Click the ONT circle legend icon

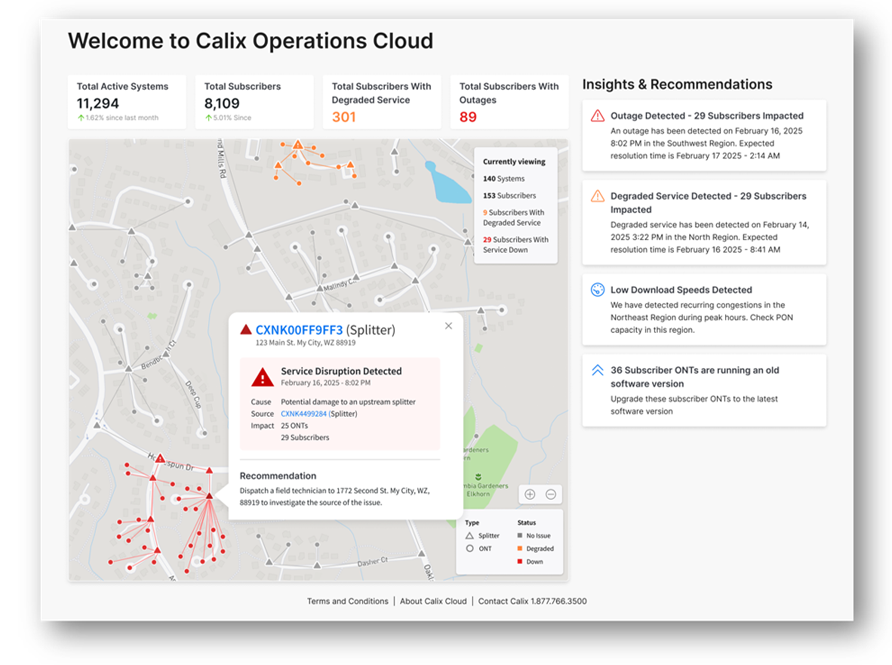469,548
